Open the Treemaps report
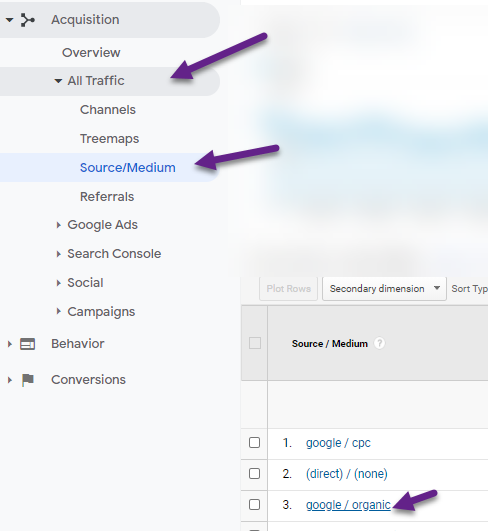Screen dimensions: 488x531 [x=109, y=139]
